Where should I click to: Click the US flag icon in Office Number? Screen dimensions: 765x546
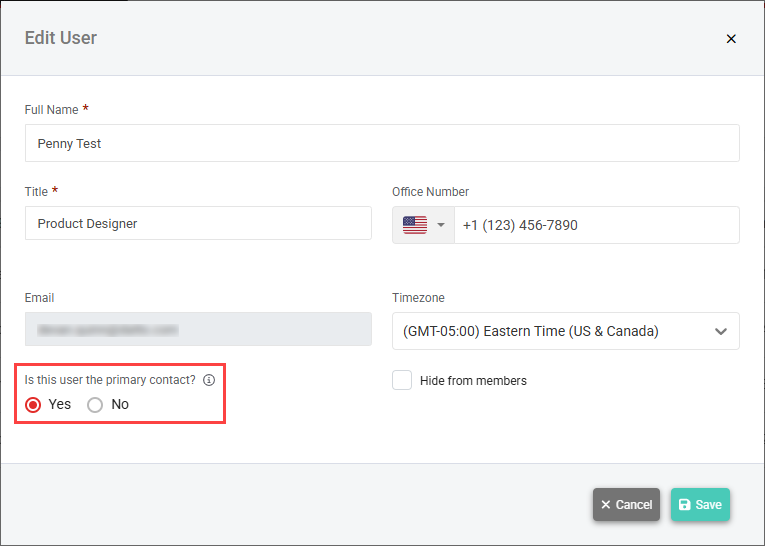point(414,225)
